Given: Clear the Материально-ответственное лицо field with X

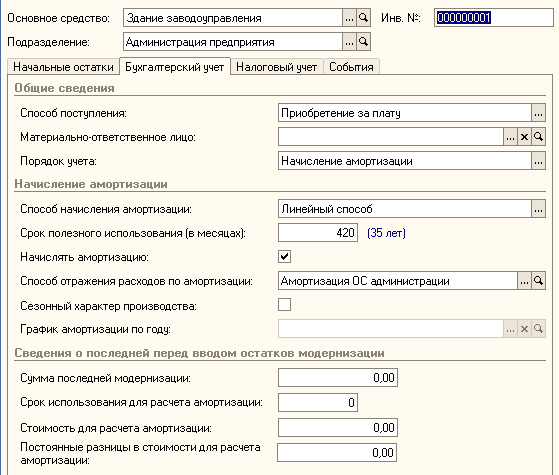Looking at the screenshot, I should pos(524,137).
